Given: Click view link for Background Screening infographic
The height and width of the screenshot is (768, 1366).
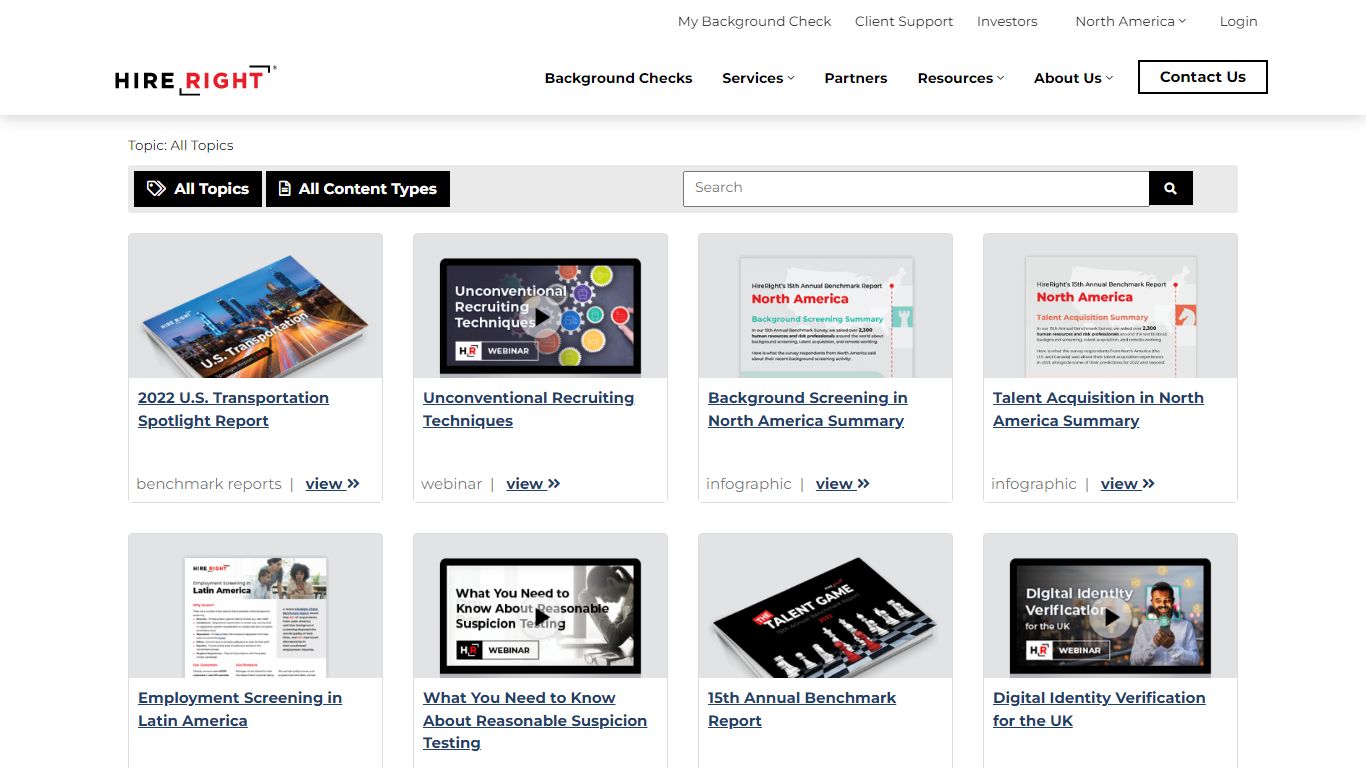Looking at the screenshot, I should [x=842, y=484].
